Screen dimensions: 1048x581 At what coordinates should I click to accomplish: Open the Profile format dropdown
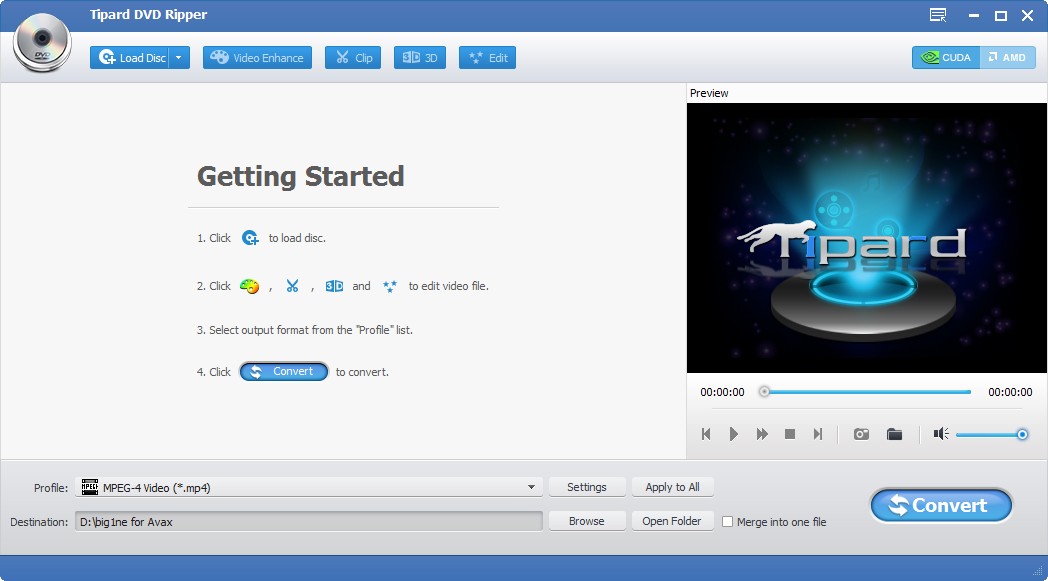531,487
